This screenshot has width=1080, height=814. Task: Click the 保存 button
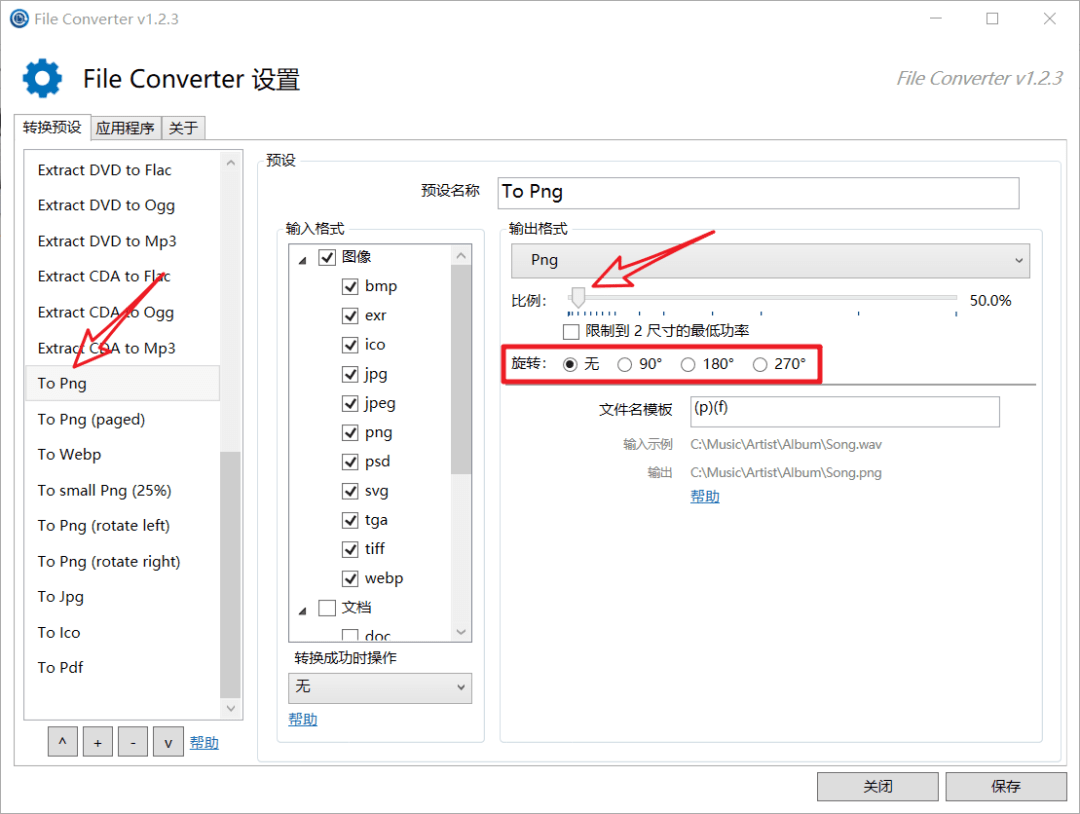[1005, 787]
